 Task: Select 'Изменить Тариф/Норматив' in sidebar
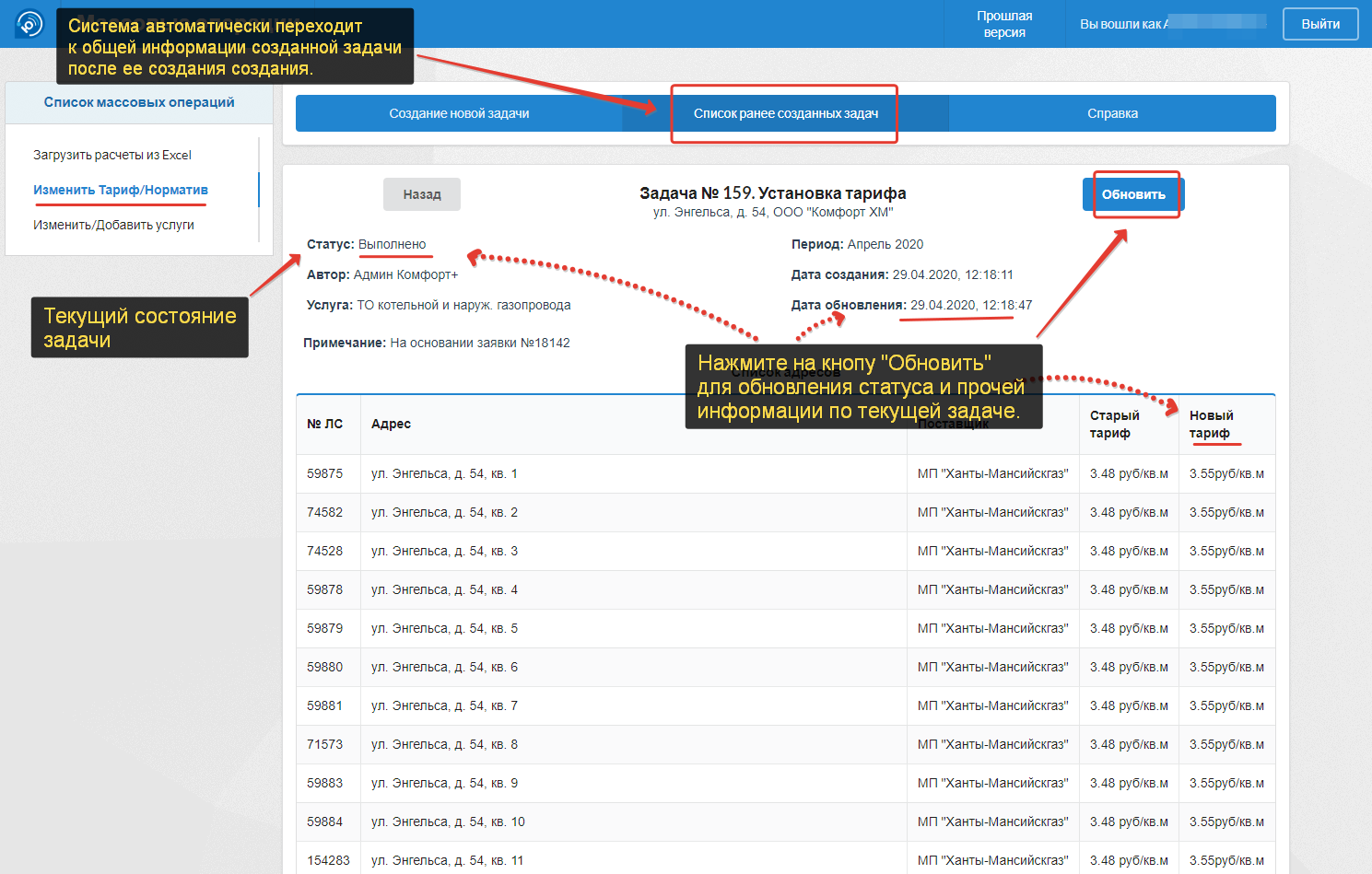(121, 190)
